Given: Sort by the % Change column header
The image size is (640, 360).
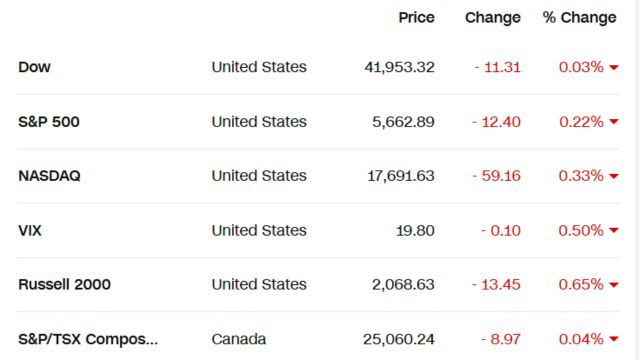Looking at the screenshot, I should pos(580,18).
